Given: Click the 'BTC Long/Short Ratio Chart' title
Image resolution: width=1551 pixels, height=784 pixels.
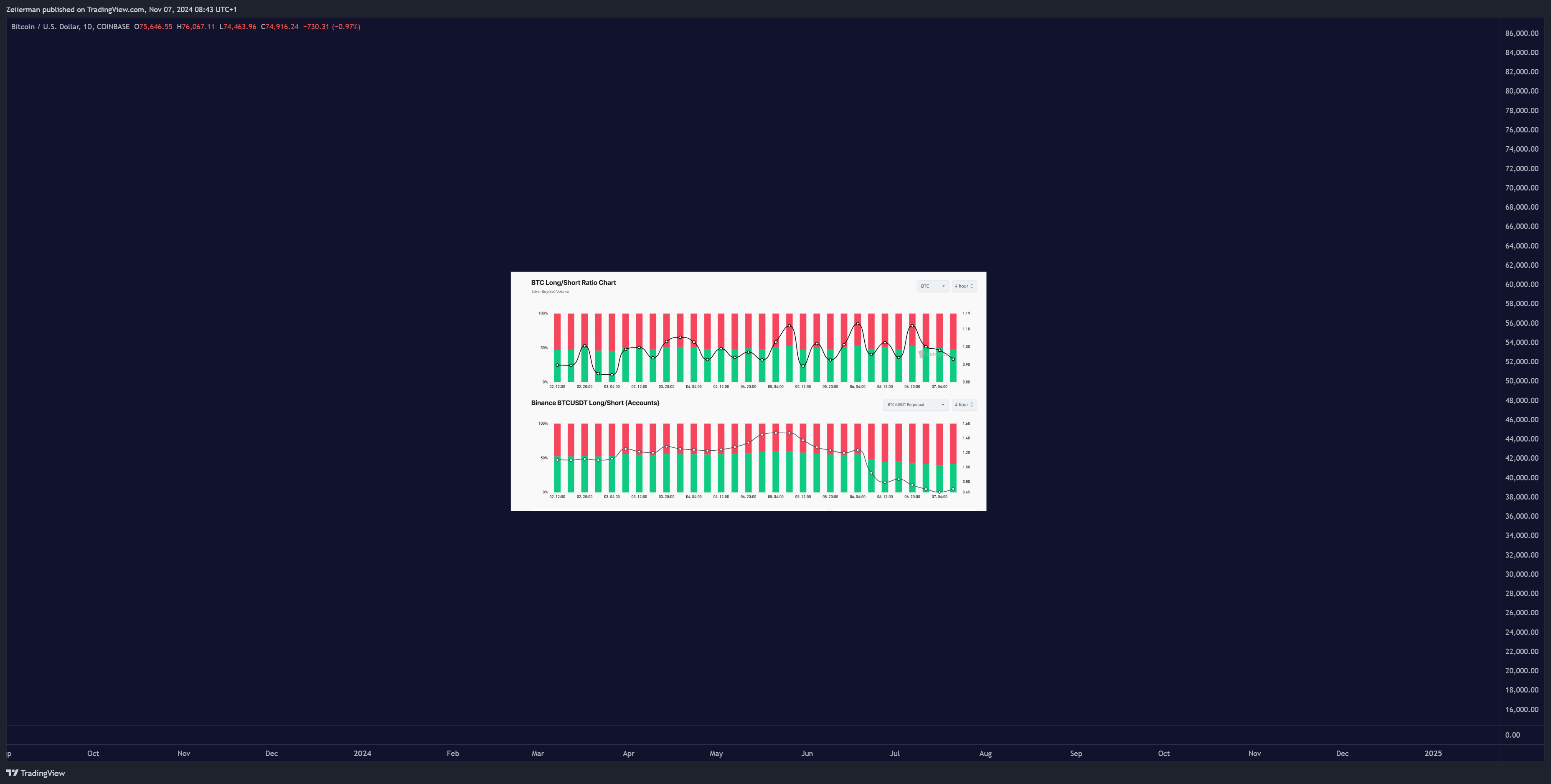Looking at the screenshot, I should tap(573, 282).
